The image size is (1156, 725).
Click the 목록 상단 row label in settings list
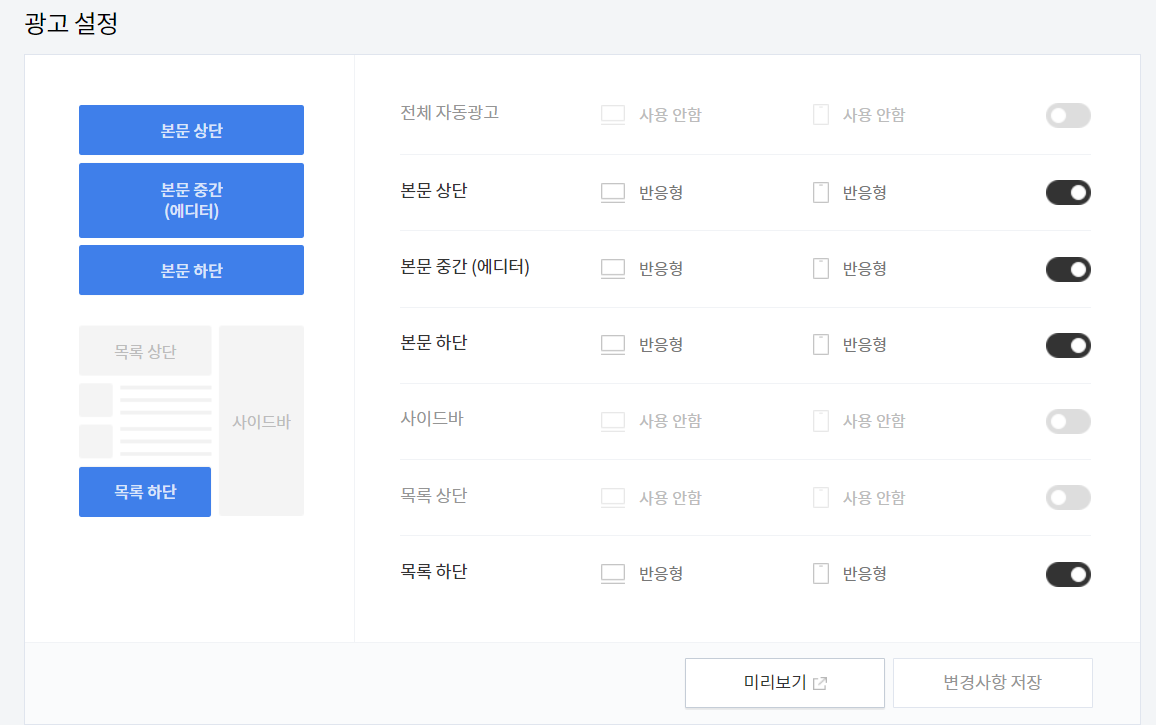[434, 496]
